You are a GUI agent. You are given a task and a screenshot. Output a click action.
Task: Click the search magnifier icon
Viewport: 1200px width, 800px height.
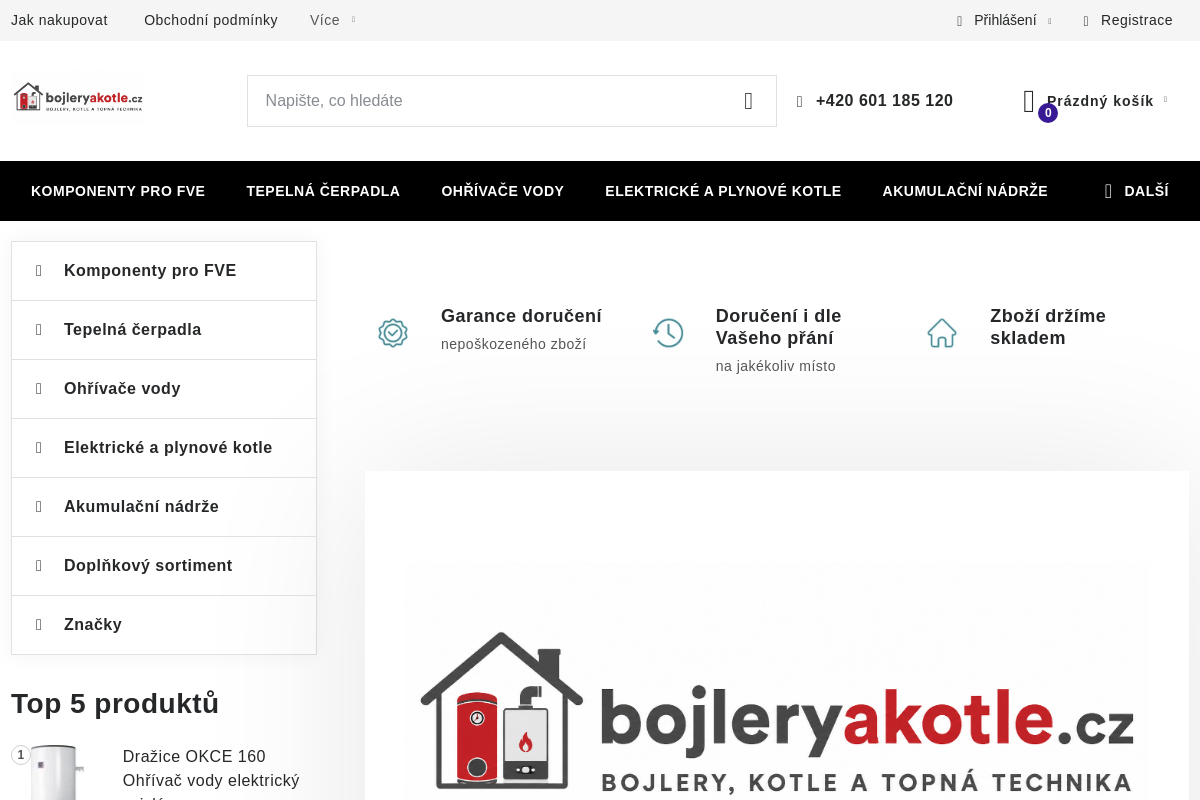pyautogui.click(x=748, y=101)
